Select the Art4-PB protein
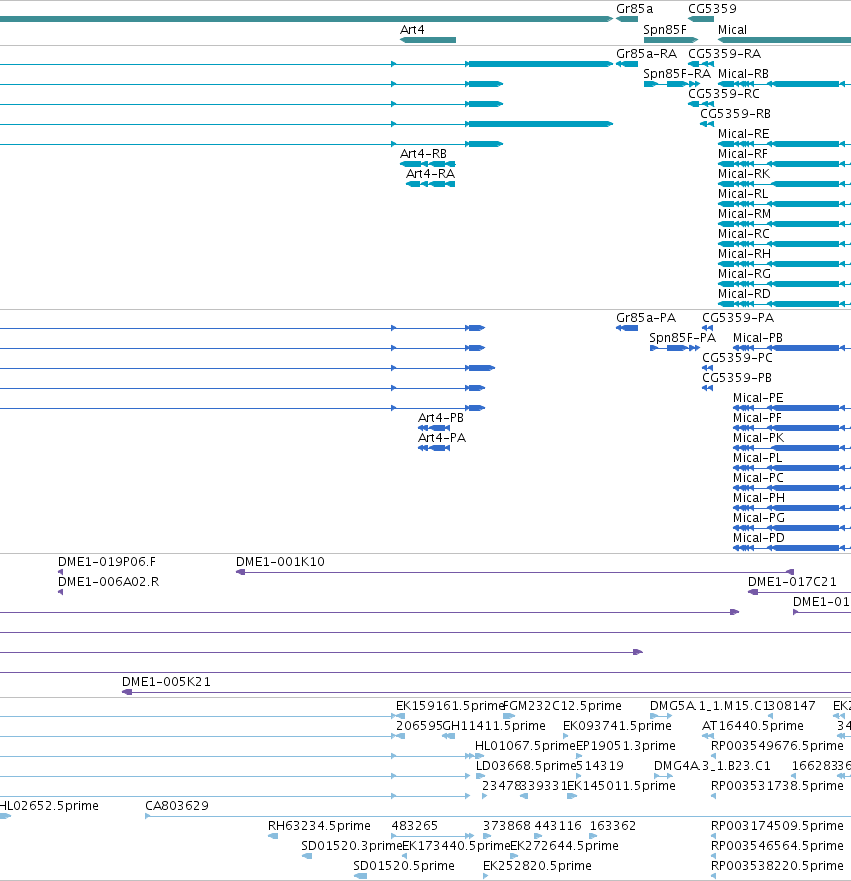 434,428
